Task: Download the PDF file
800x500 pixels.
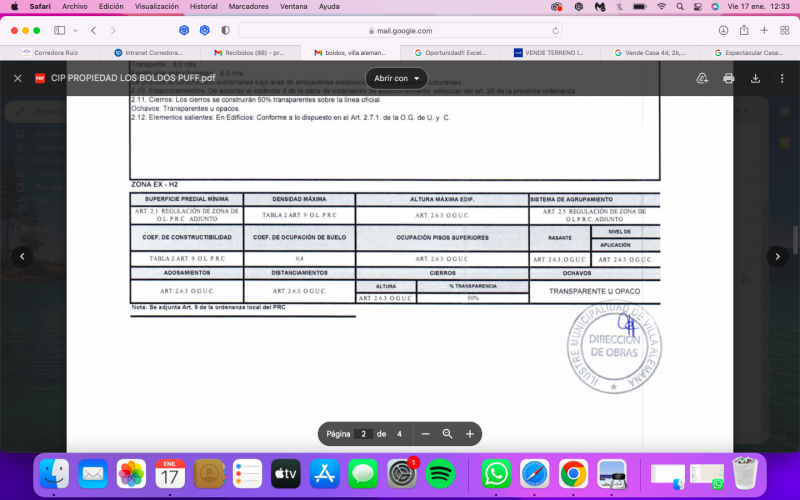Action: point(755,79)
